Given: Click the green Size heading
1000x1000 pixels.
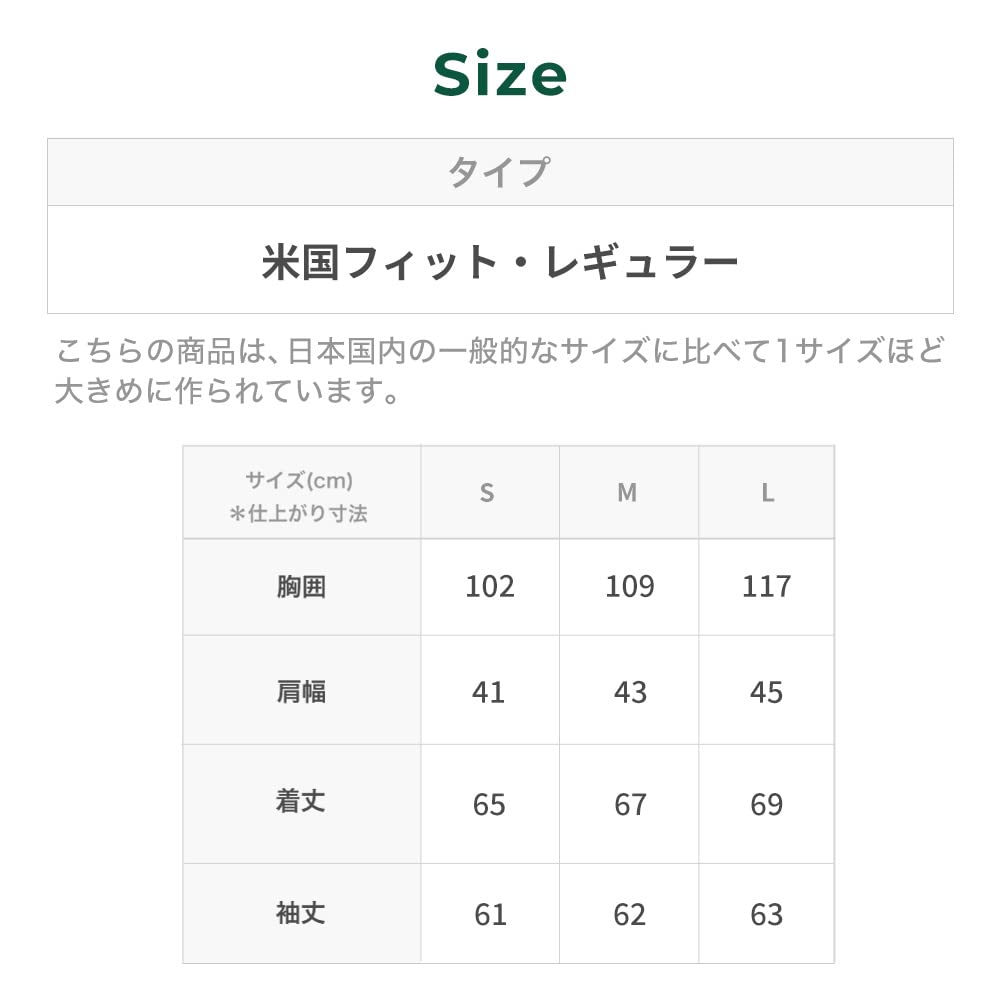Looking at the screenshot, I should (500, 76).
